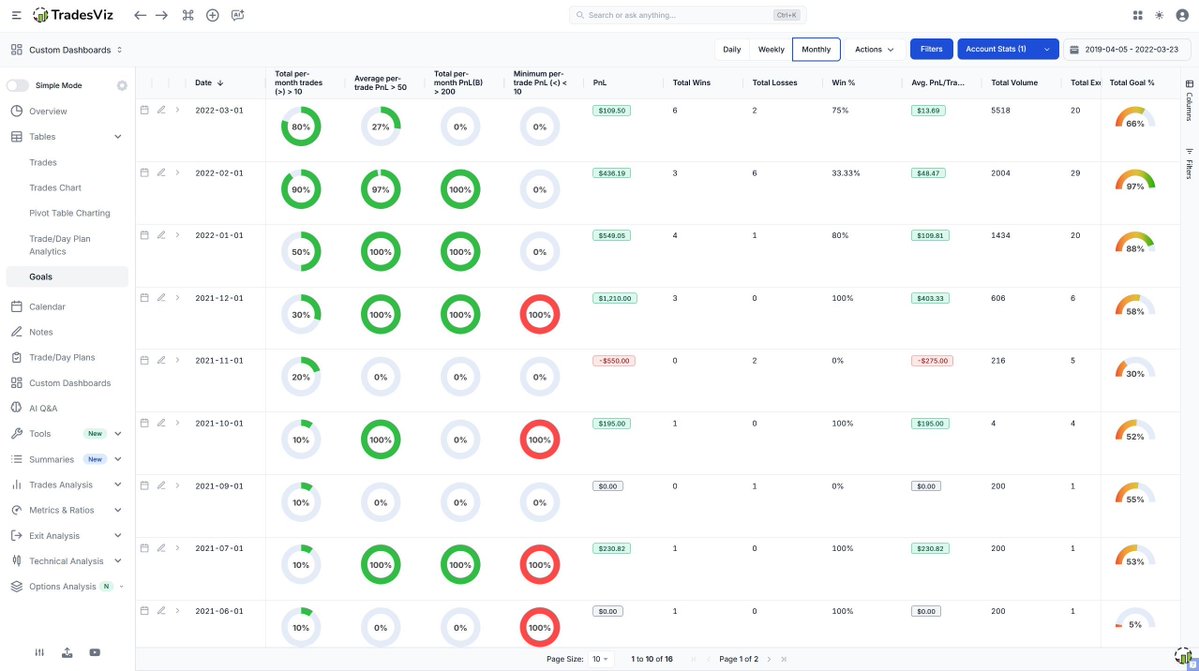Image resolution: width=1199 pixels, height=671 pixels.
Task: Click the calendar icon for 2021-12-01 row
Action: [144, 298]
